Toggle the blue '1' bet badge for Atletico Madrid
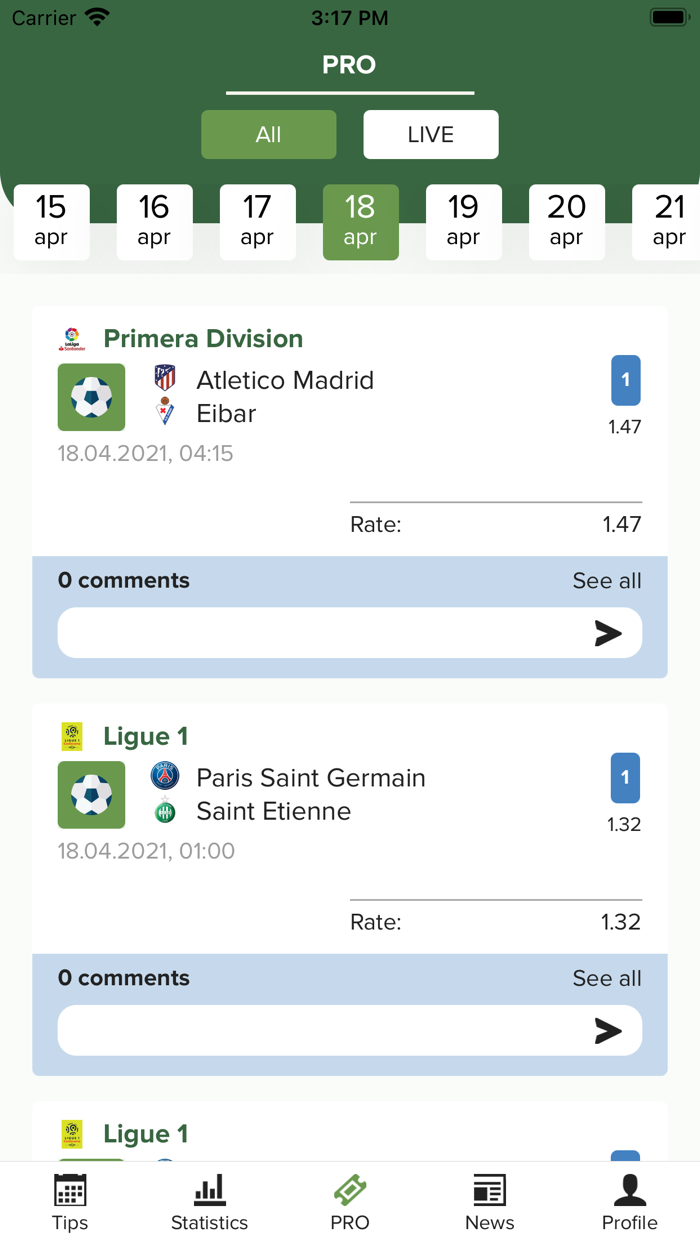The image size is (700, 1244). (625, 380)
